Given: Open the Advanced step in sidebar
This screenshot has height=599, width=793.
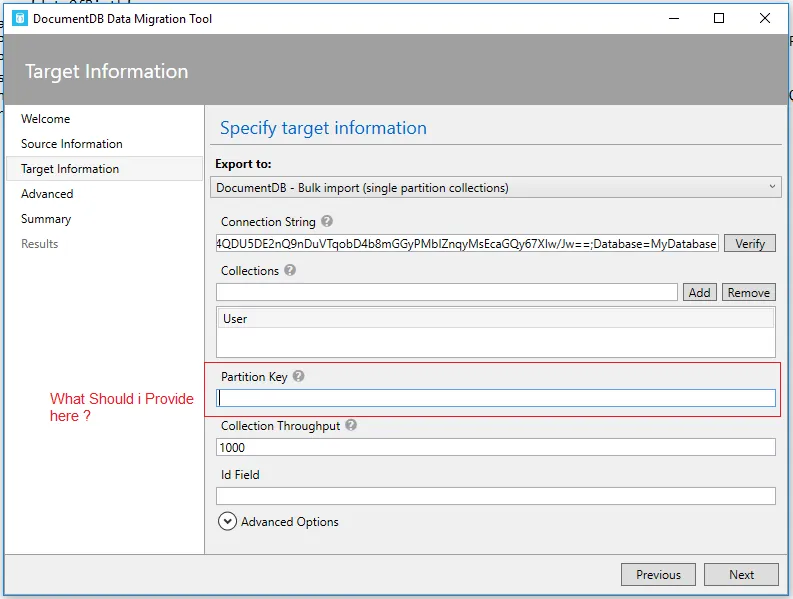Looking at the screenshot, I should pyautogui.click(x=47, y=194).
